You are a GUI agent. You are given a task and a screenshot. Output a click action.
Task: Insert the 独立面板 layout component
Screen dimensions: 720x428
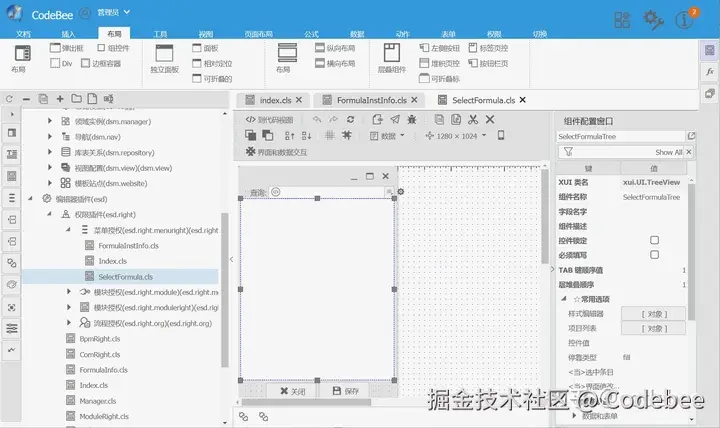tap(164, 59)
